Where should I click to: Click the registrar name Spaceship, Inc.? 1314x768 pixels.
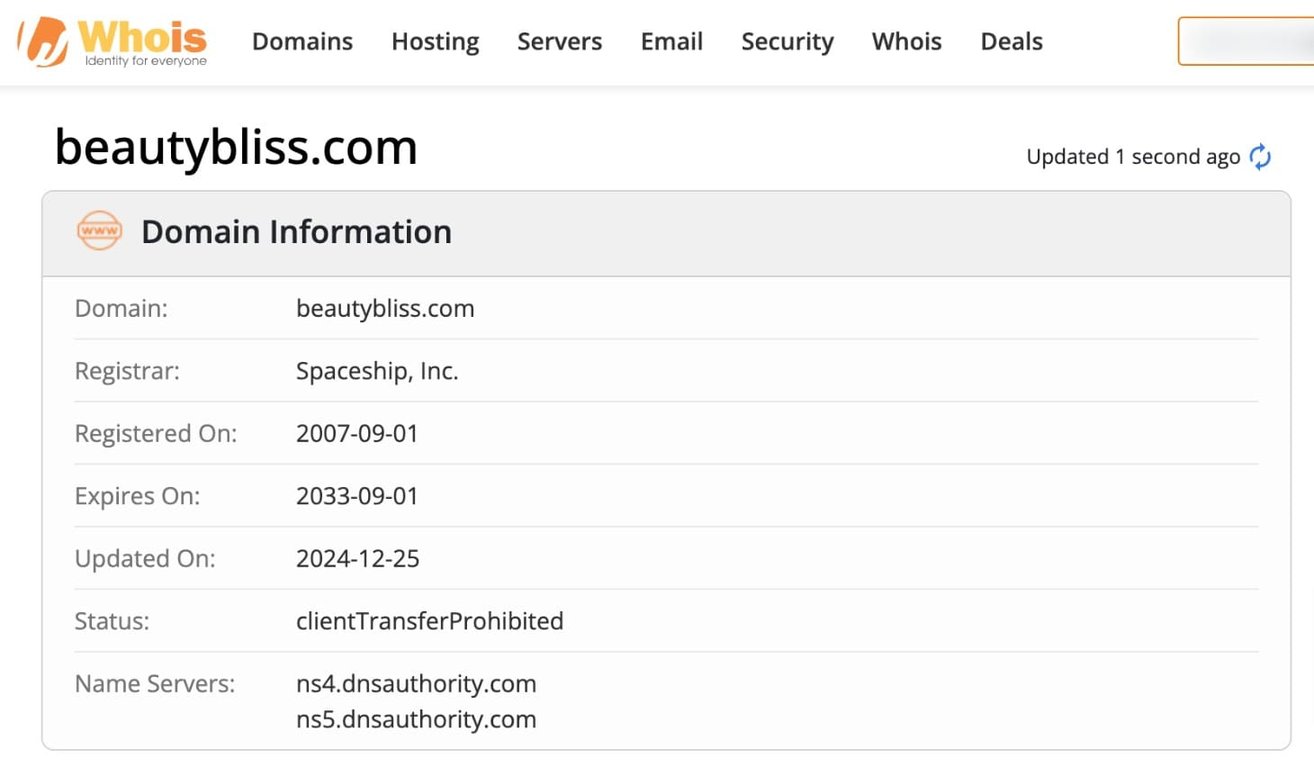point(377,370)
